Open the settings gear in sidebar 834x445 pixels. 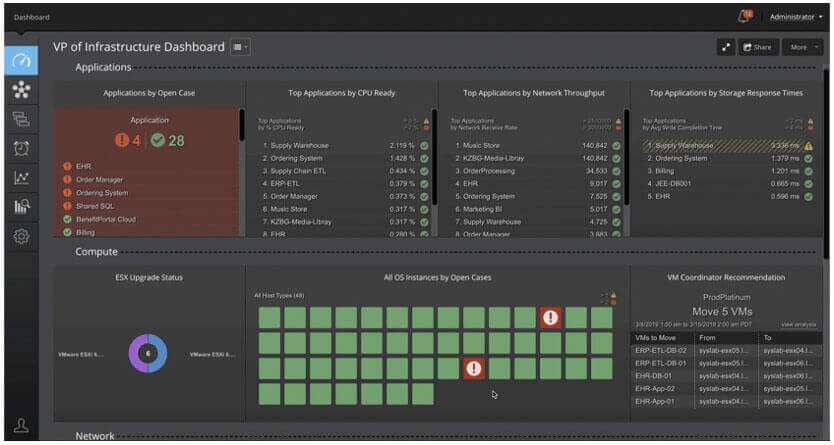tap(21, 236)
